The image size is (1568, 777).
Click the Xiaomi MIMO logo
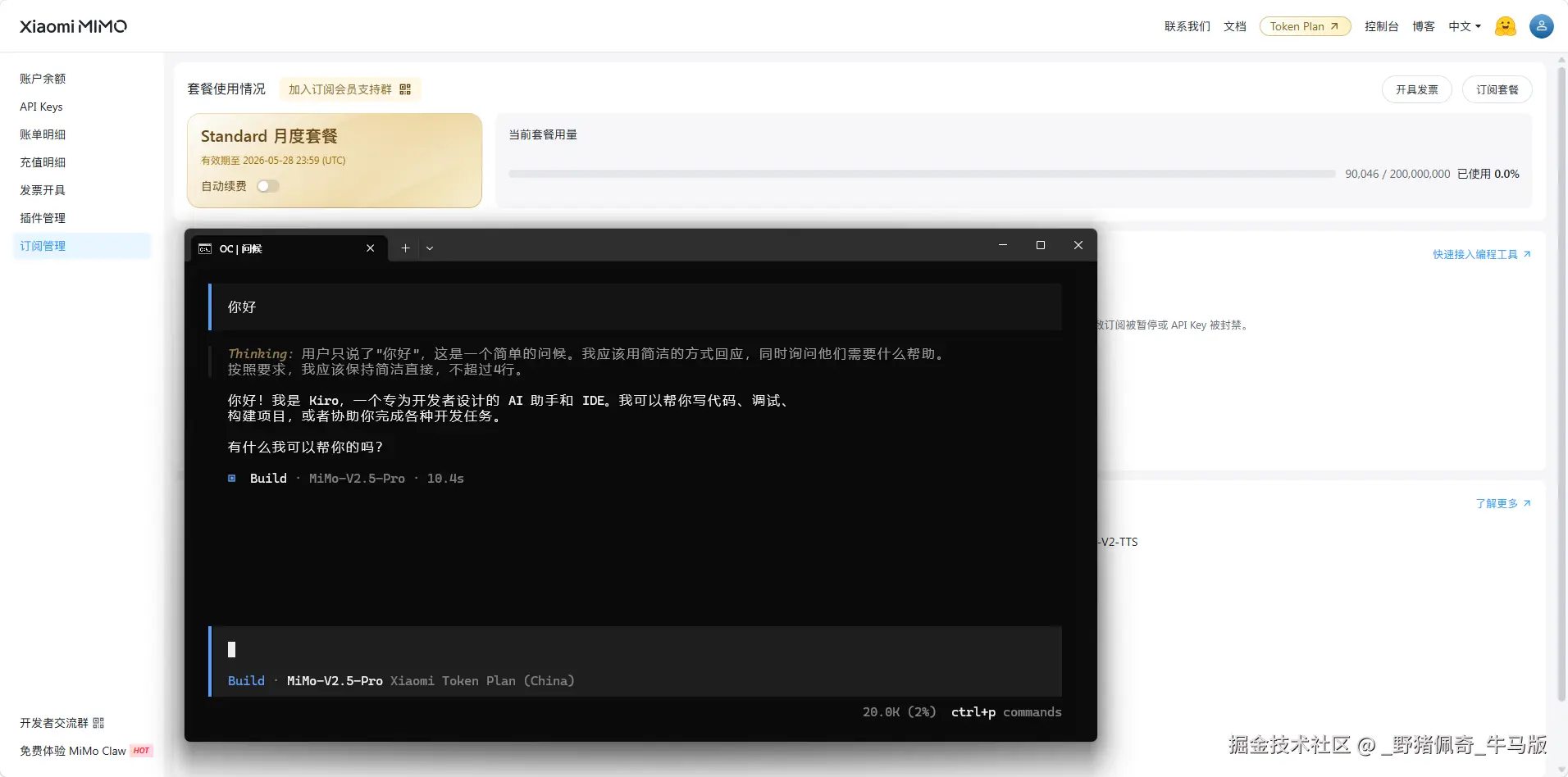click(72, 25)
